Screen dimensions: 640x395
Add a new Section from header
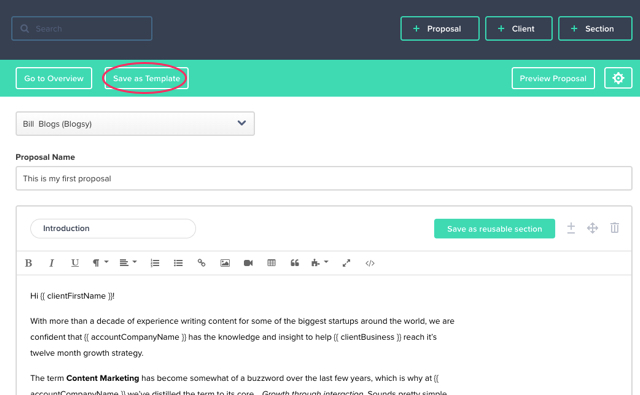(595, 29)
